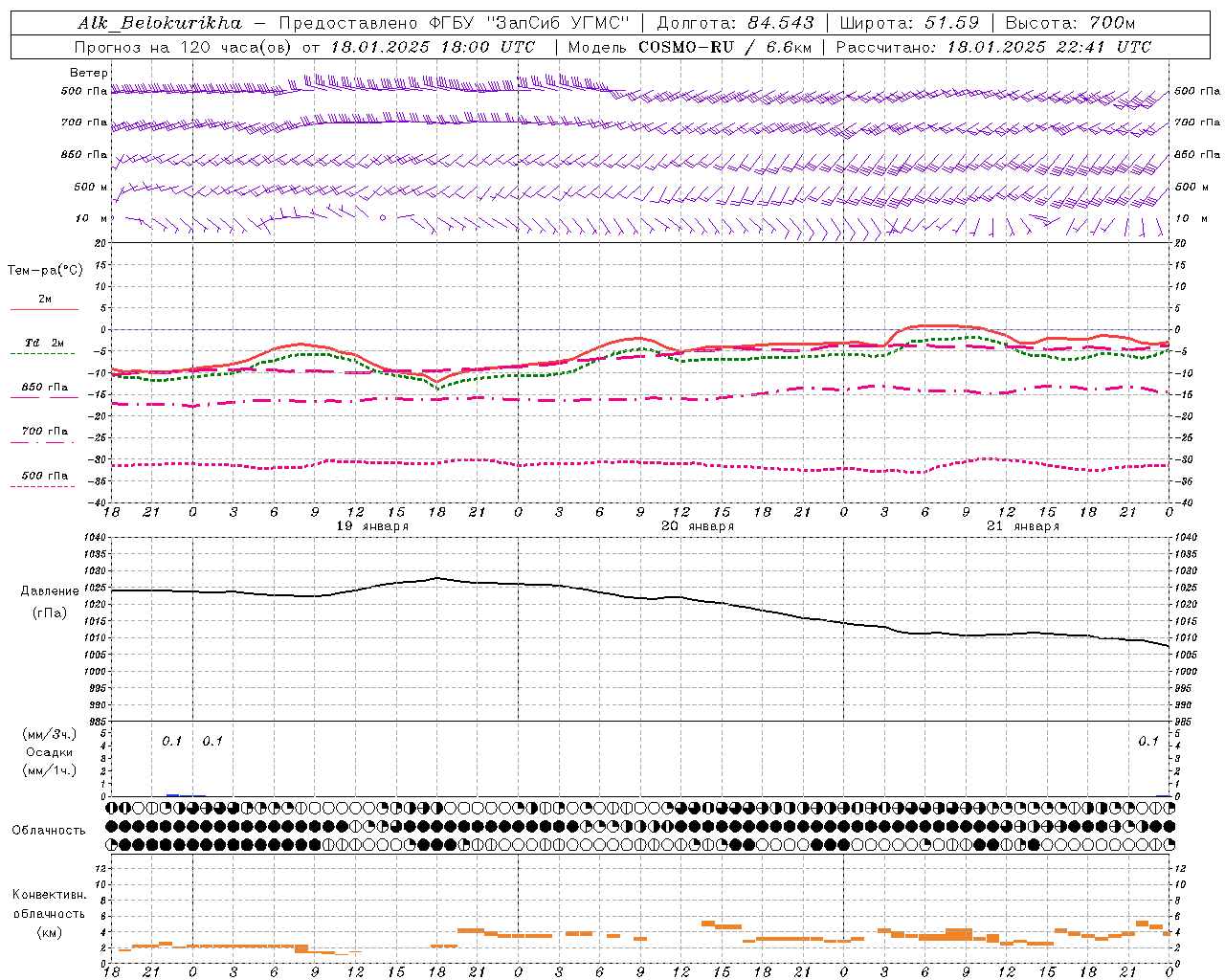Click the Конвективн. облачность panel label
1225x980 pixels.
pos(49,904)
